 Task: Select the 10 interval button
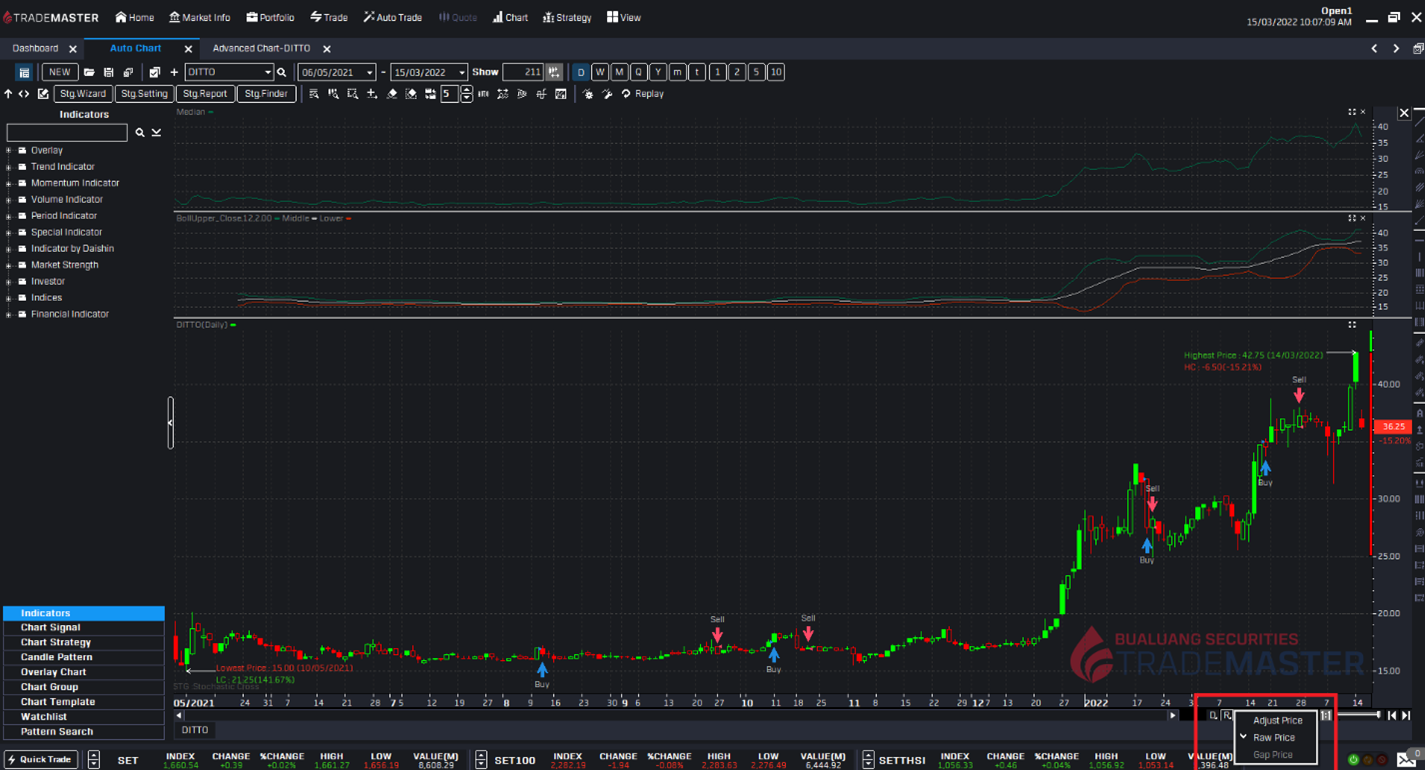coord(776,72)
